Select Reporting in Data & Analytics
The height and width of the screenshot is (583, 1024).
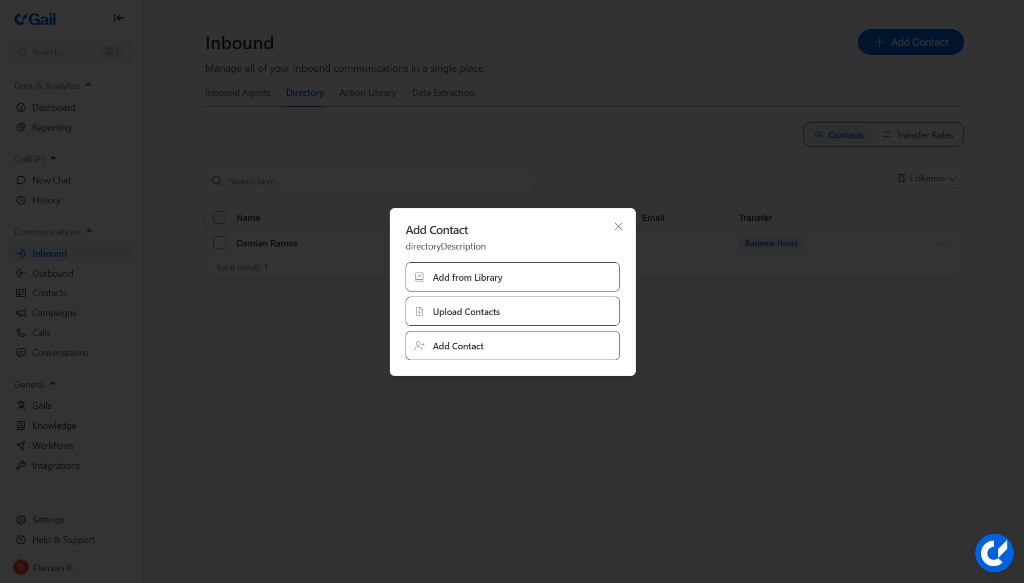pos(50,127)
